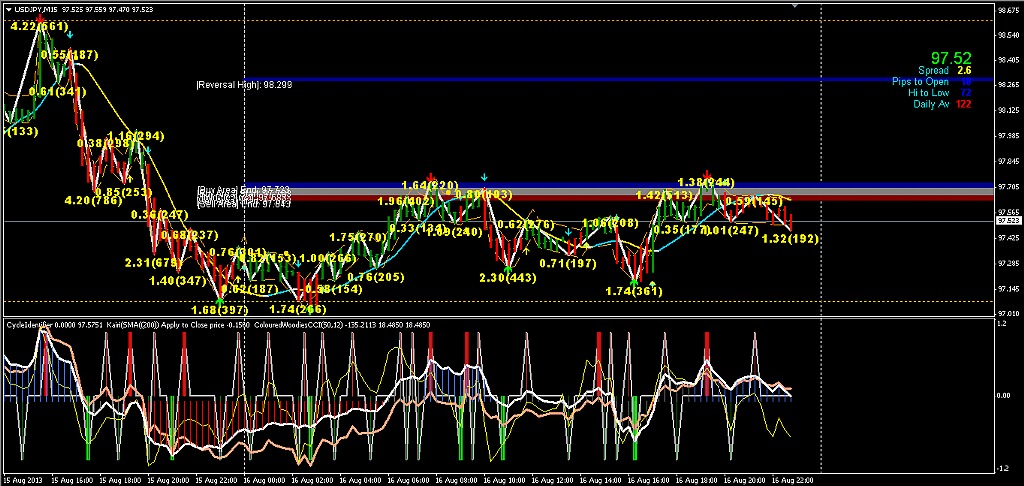This screenshot has height=486, width=1024.
Task: Click the chart shift triangle marker at top
Action: coord(793,7)
